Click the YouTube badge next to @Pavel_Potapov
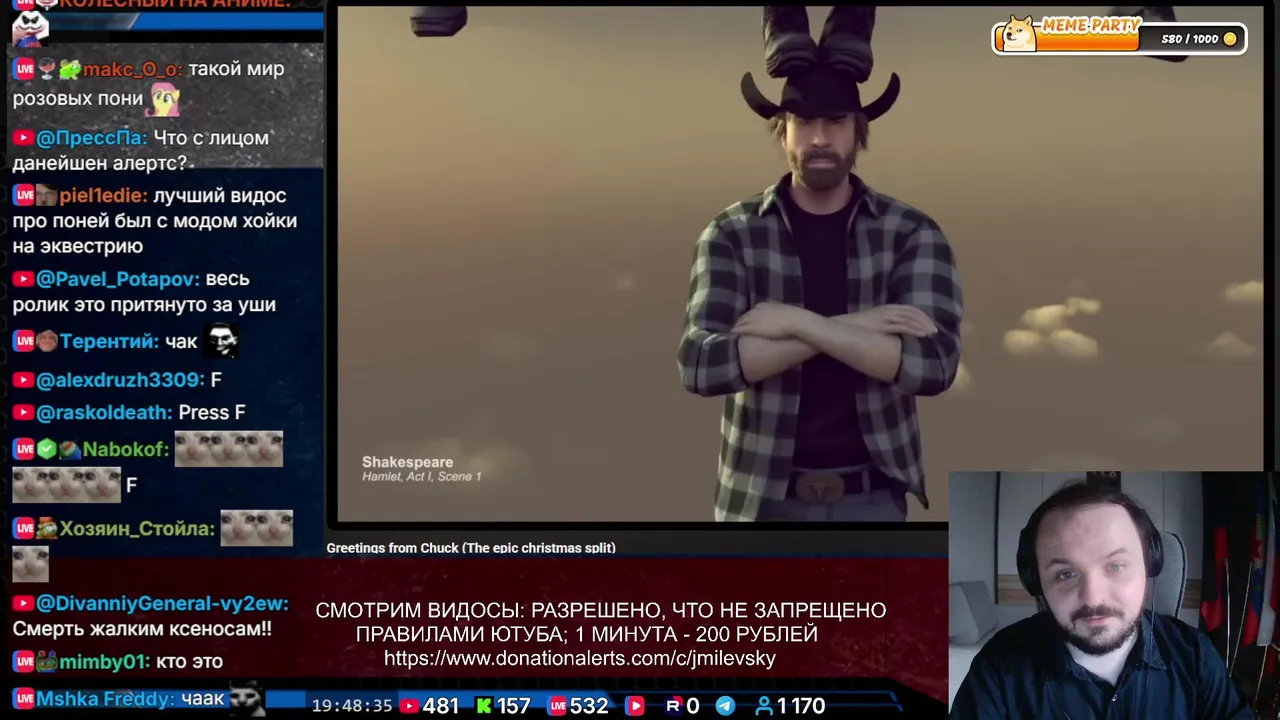The image size is (1280, 720). (x=23, y=279)
